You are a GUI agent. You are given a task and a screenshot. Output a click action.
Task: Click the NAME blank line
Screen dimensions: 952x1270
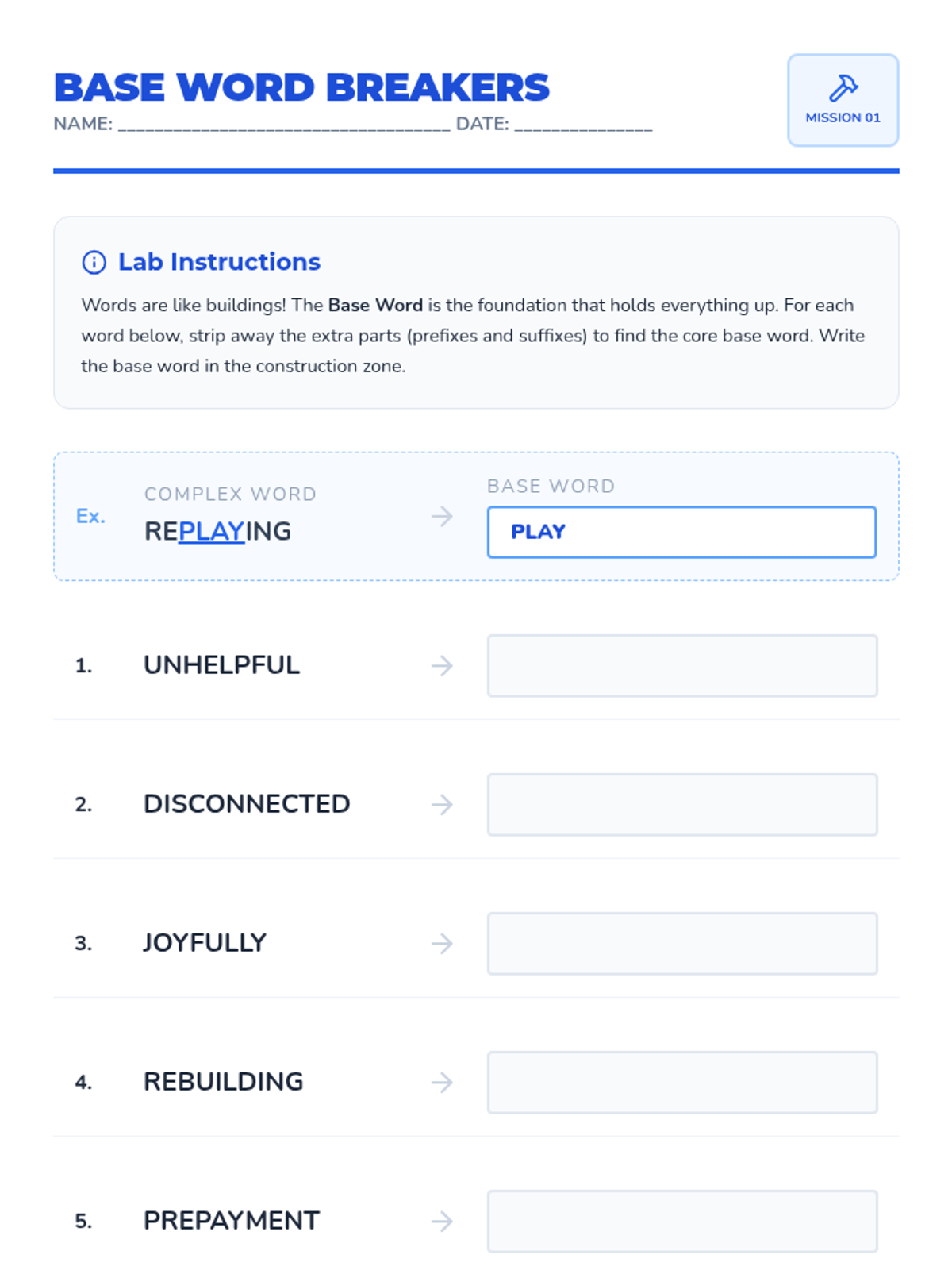pos(284,125)
